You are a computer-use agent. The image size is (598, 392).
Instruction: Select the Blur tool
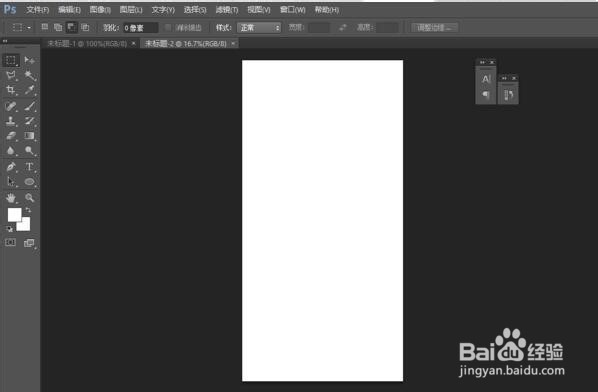click(x=11, y=151)
